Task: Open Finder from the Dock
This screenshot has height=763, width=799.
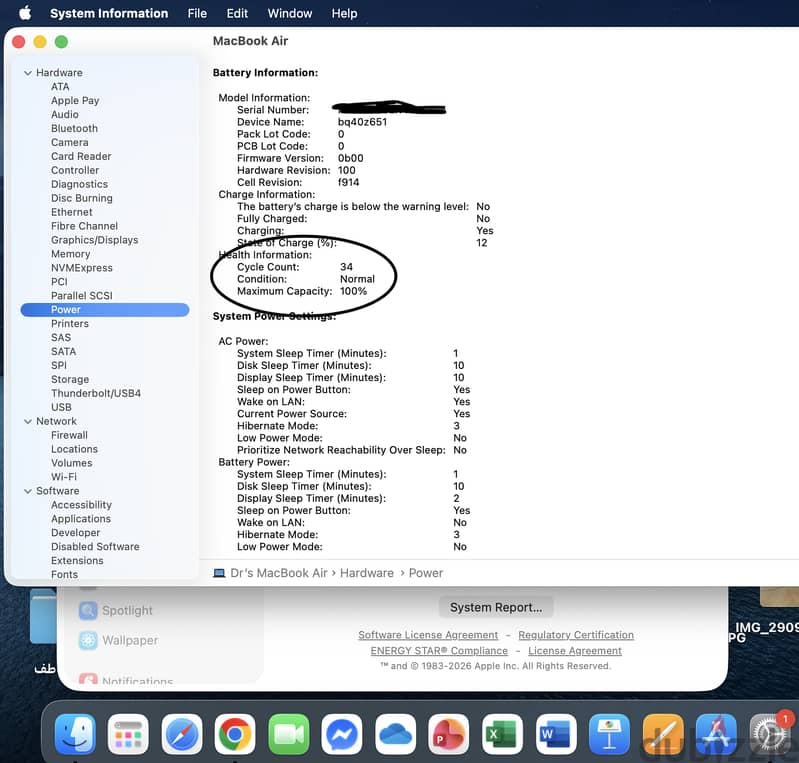Action: [x=75, y=734]
